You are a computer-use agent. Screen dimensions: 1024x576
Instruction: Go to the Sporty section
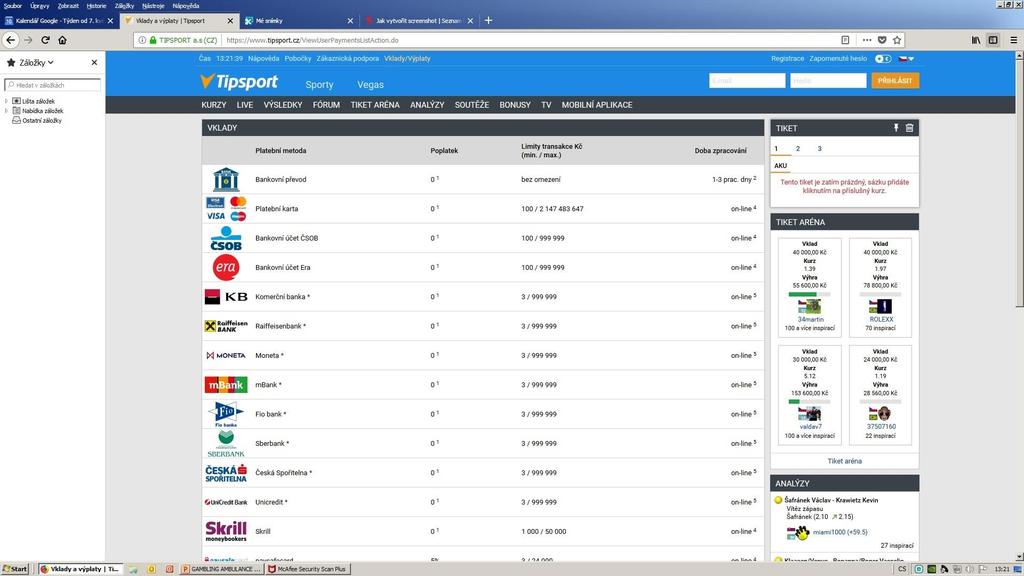point(319,84)
